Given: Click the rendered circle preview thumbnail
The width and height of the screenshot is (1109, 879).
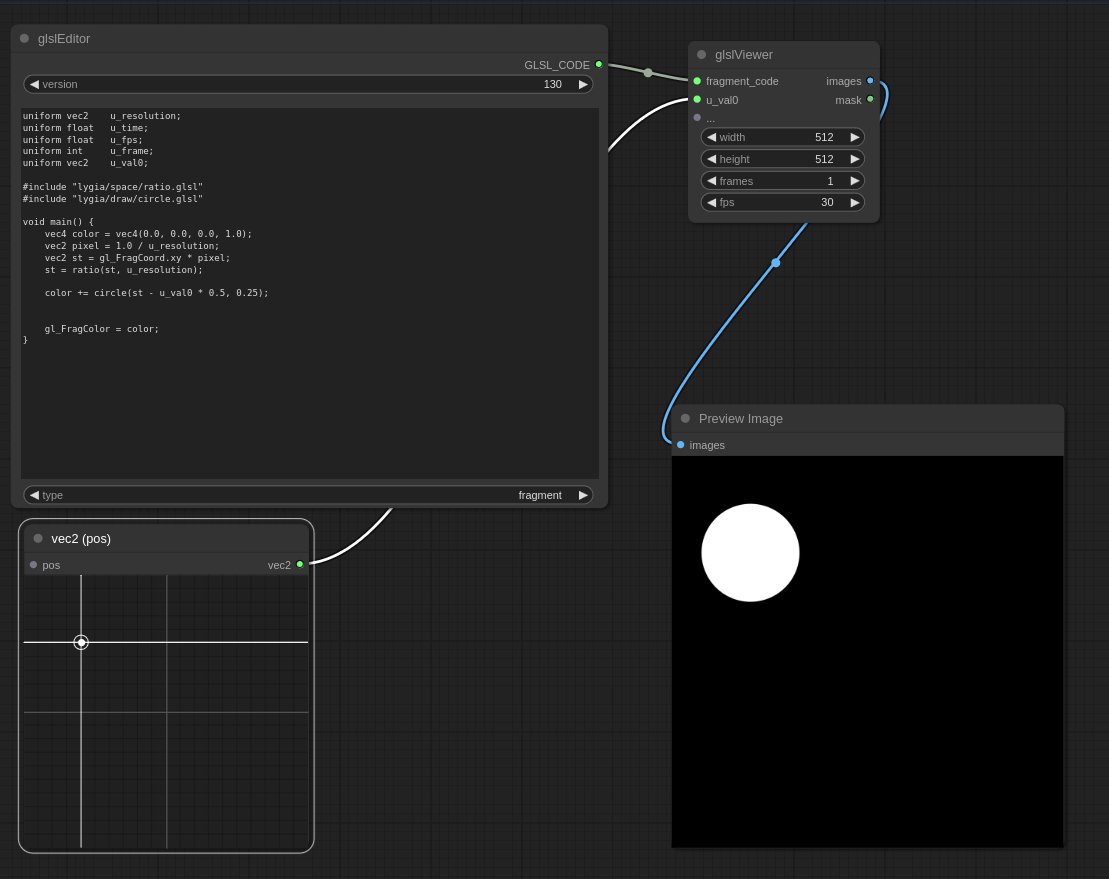Looking at the screenshot, I should [x=751, y=552].
